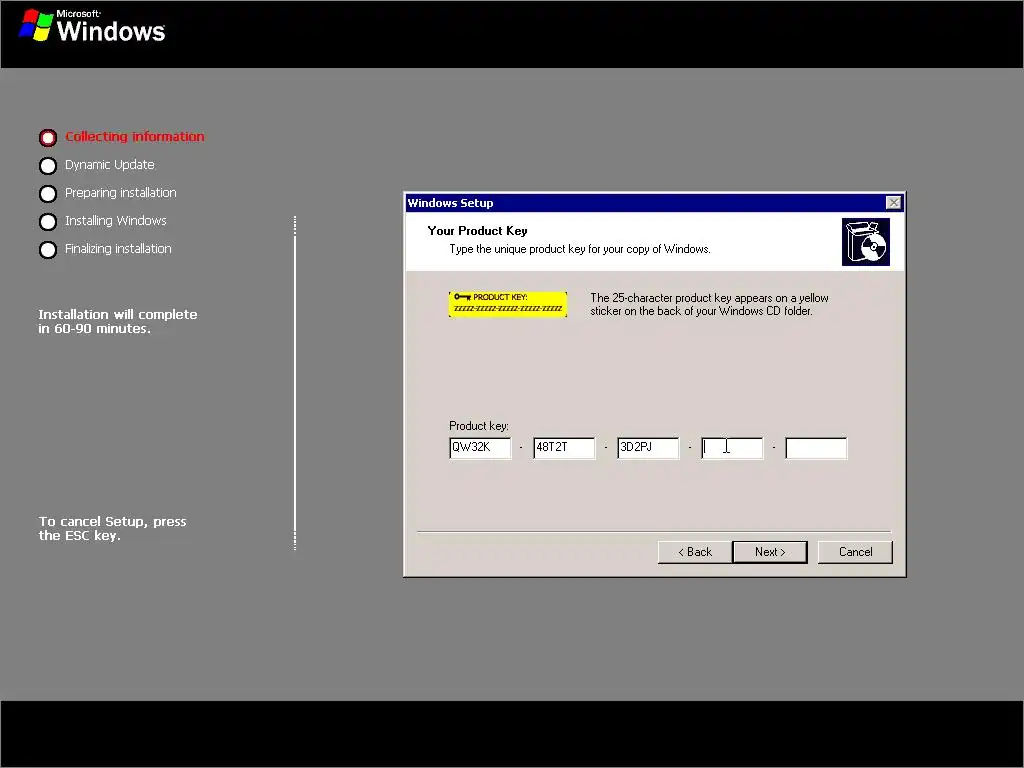The height and width of the screenshot is (768, 1024).
Task: Click the 'Your Product Key' heading
Action: click(477, 231)
